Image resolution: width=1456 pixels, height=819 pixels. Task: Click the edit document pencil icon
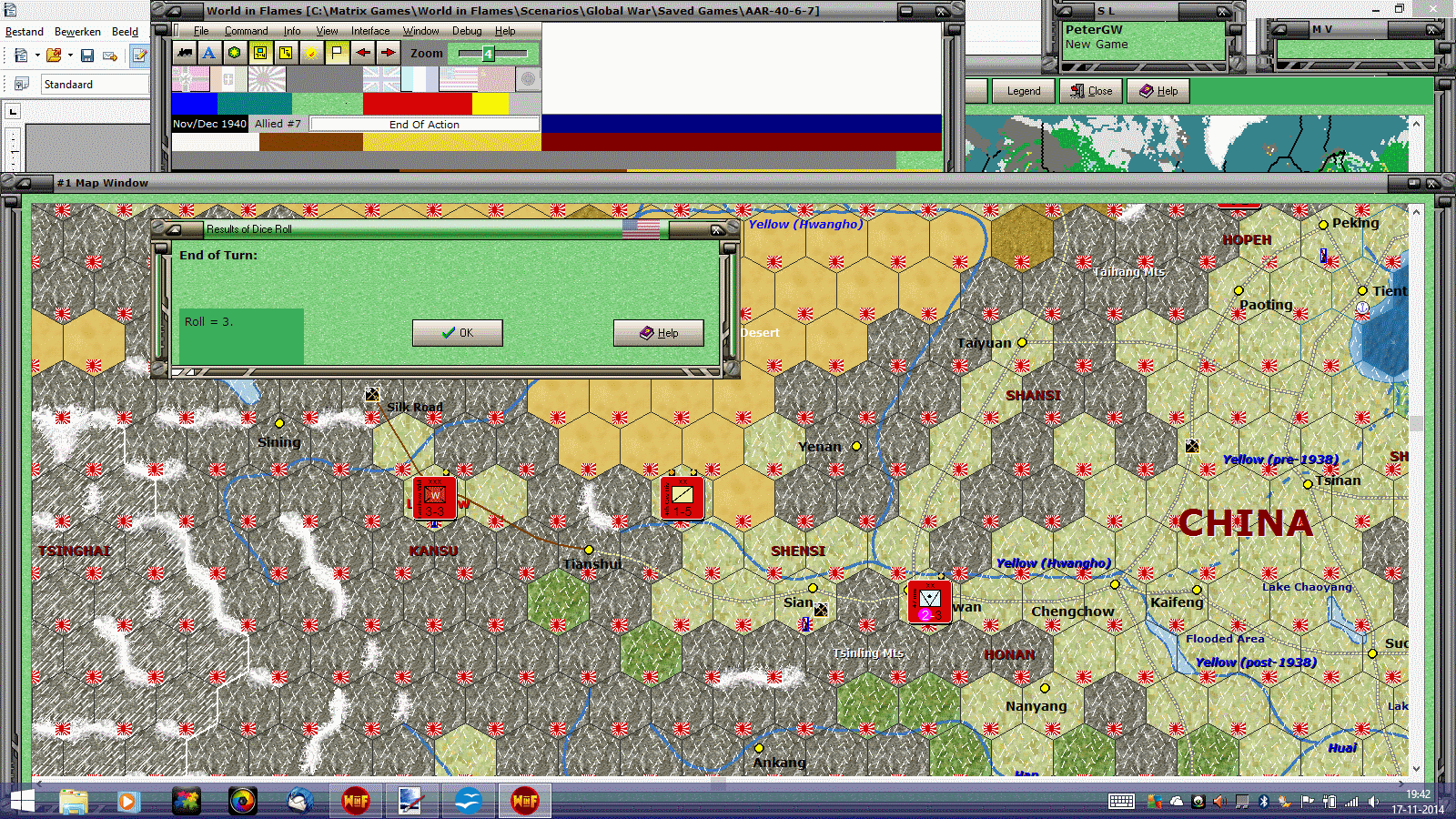[x=139, y=56]
